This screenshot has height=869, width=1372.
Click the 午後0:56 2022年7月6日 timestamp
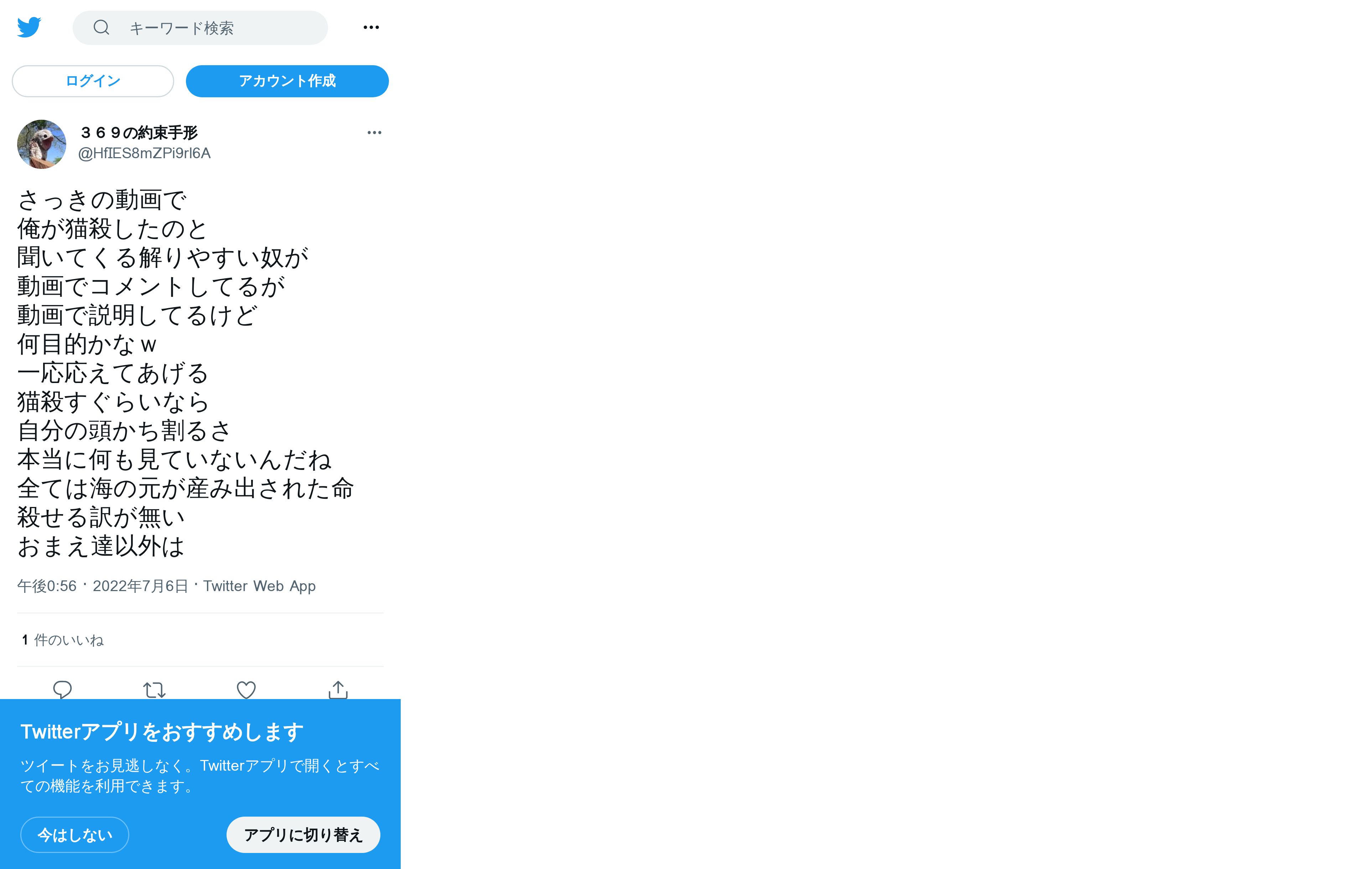(103, 586)
